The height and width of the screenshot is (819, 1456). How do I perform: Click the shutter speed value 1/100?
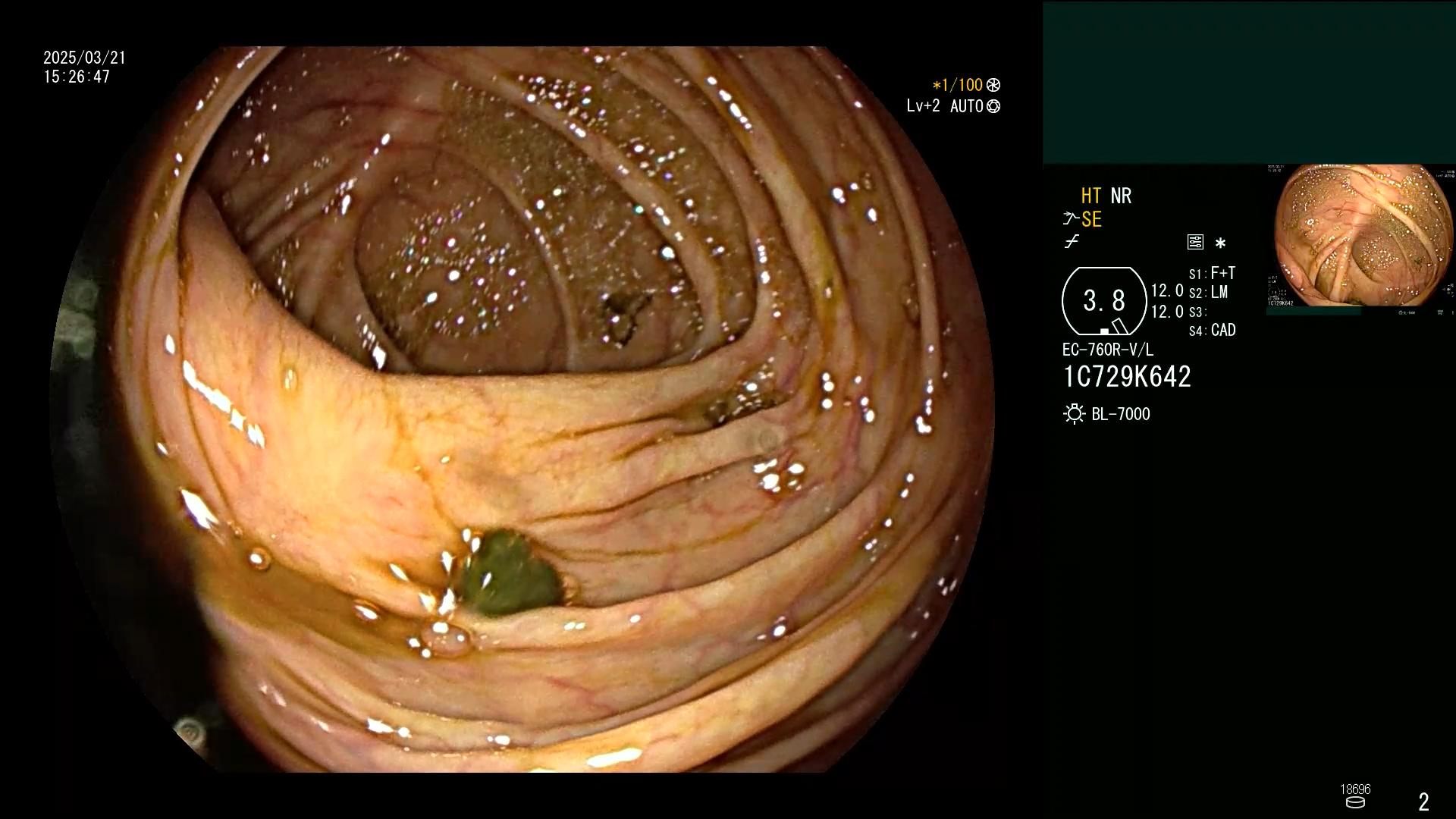pyautogui.click(x=962, y=85)
